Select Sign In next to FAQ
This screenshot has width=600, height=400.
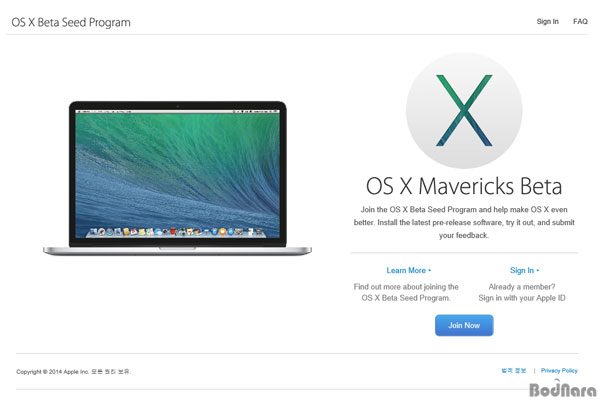pos(548,21)
